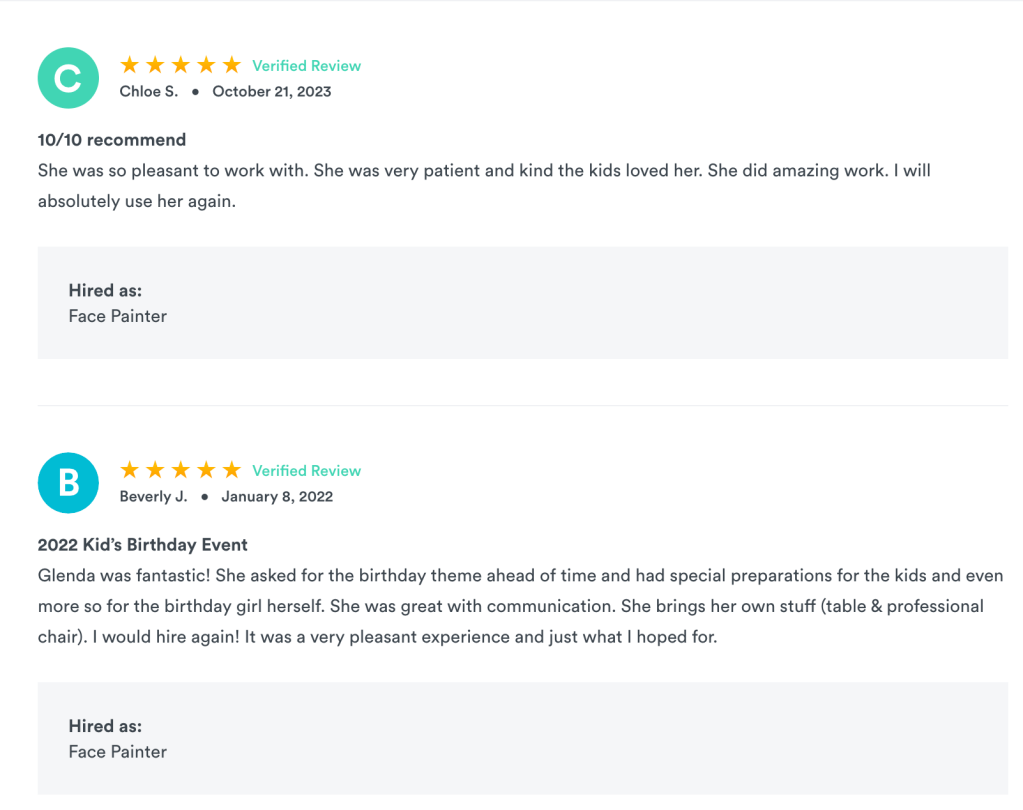The width and height of the screenshot is (1023, 810).
Task: Click the "2022 Kid's Birthday Event" title
Action: coord(143,545)
